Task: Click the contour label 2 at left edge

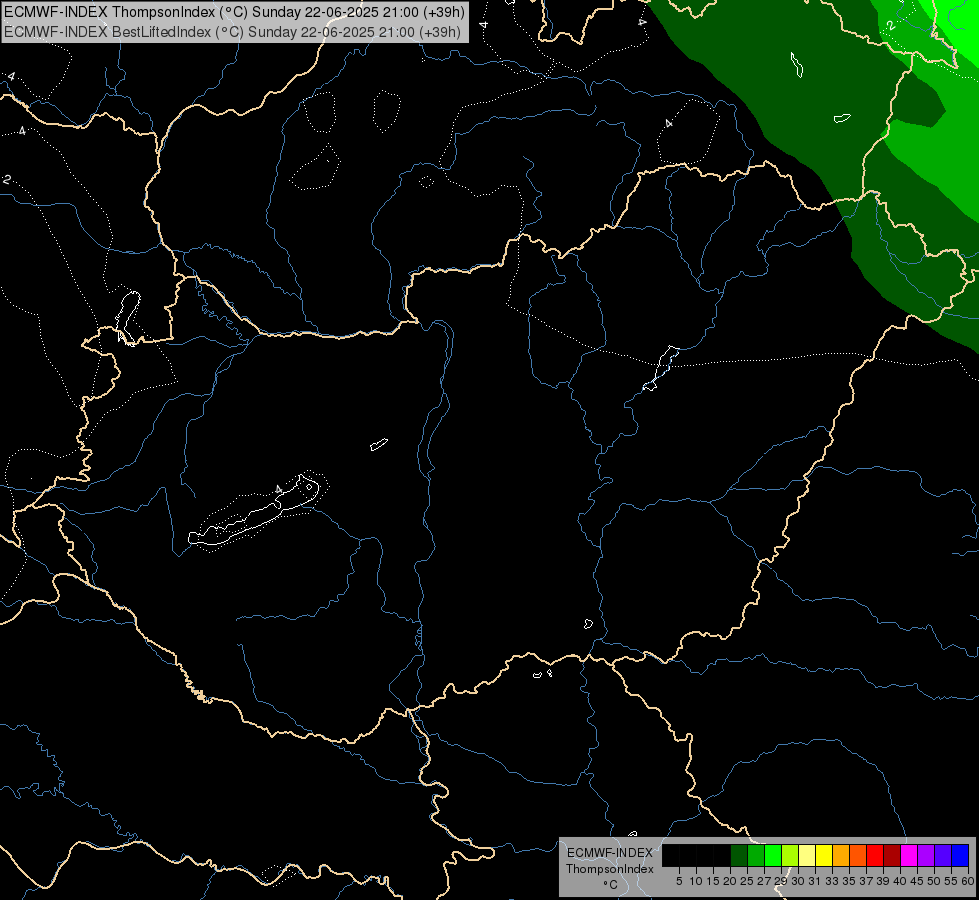Action: 6,179
